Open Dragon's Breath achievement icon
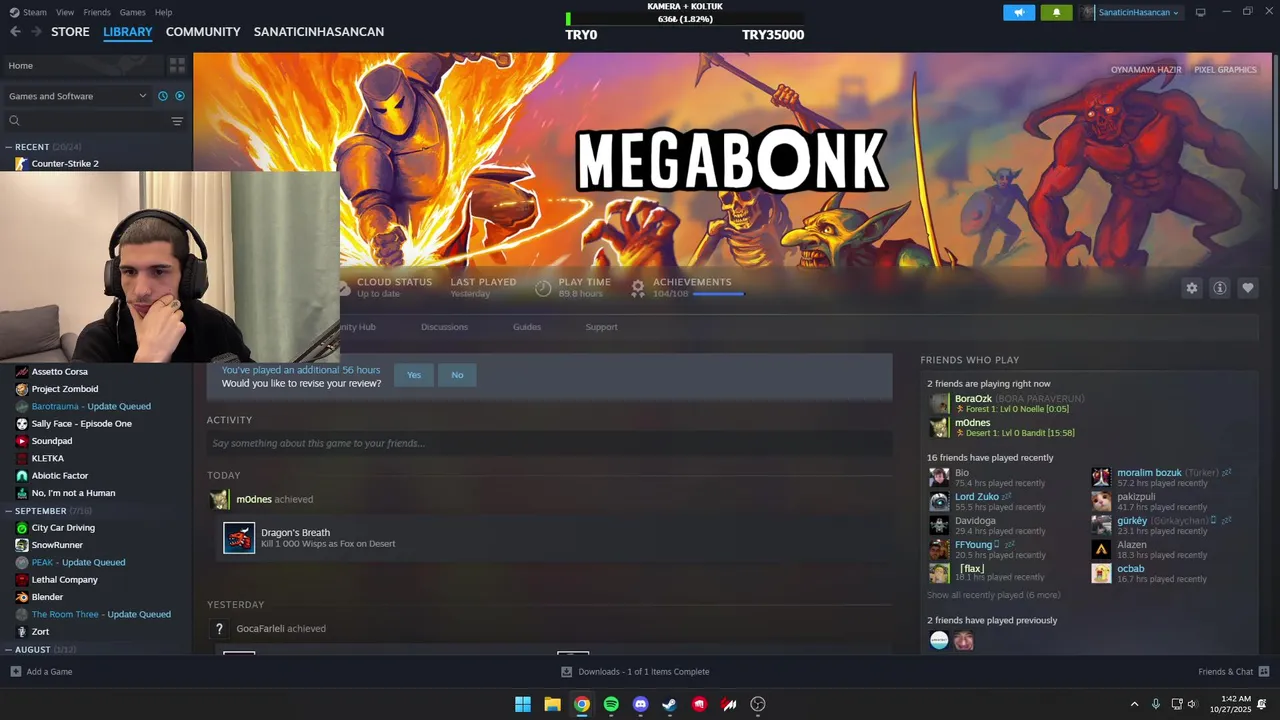Image resolution: width=1280 pixels, height=720 pixels. [239, 538]
